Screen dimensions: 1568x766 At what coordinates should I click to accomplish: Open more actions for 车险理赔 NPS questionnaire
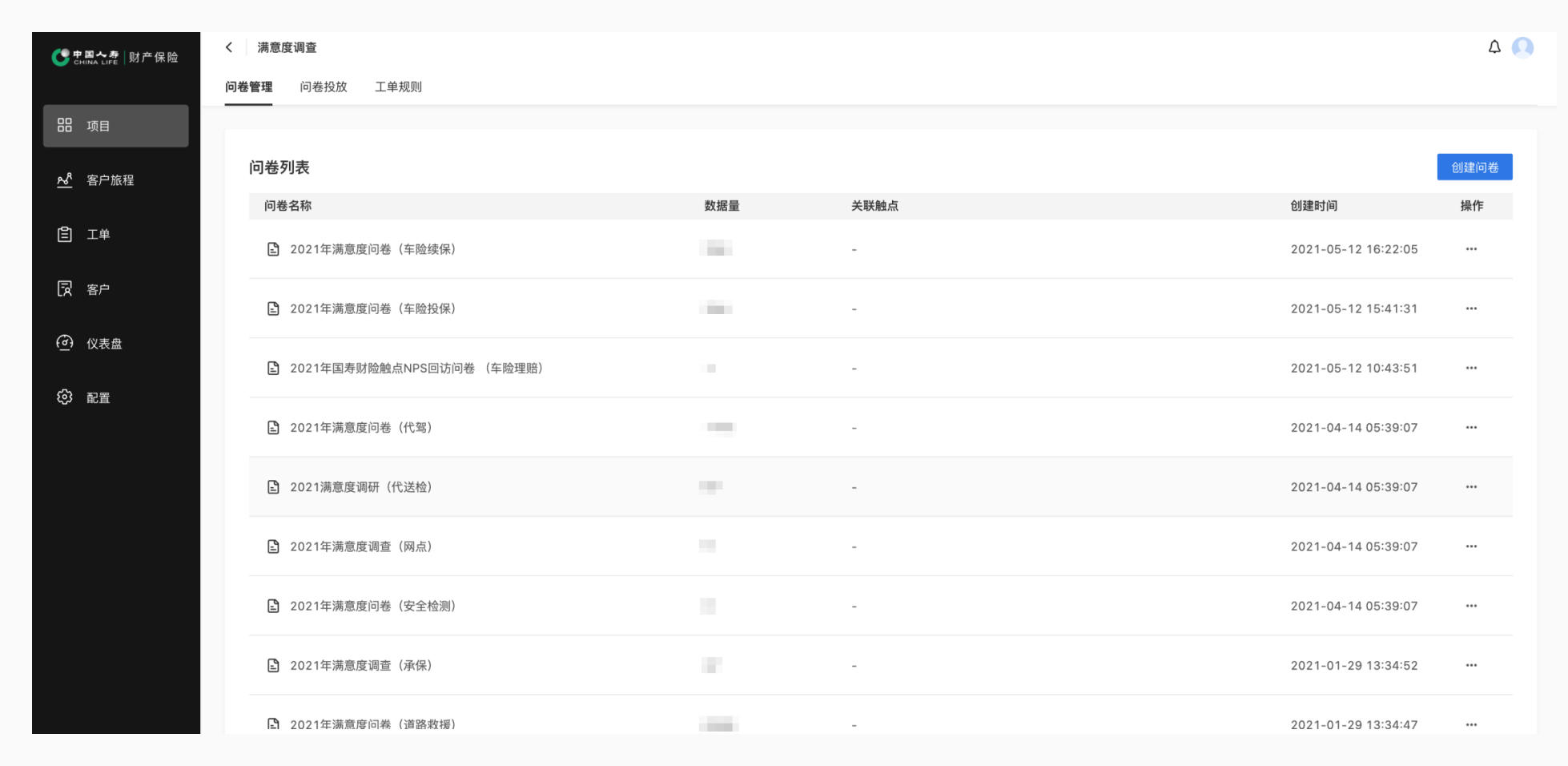pyautogui.click(x=1471, y=368)
